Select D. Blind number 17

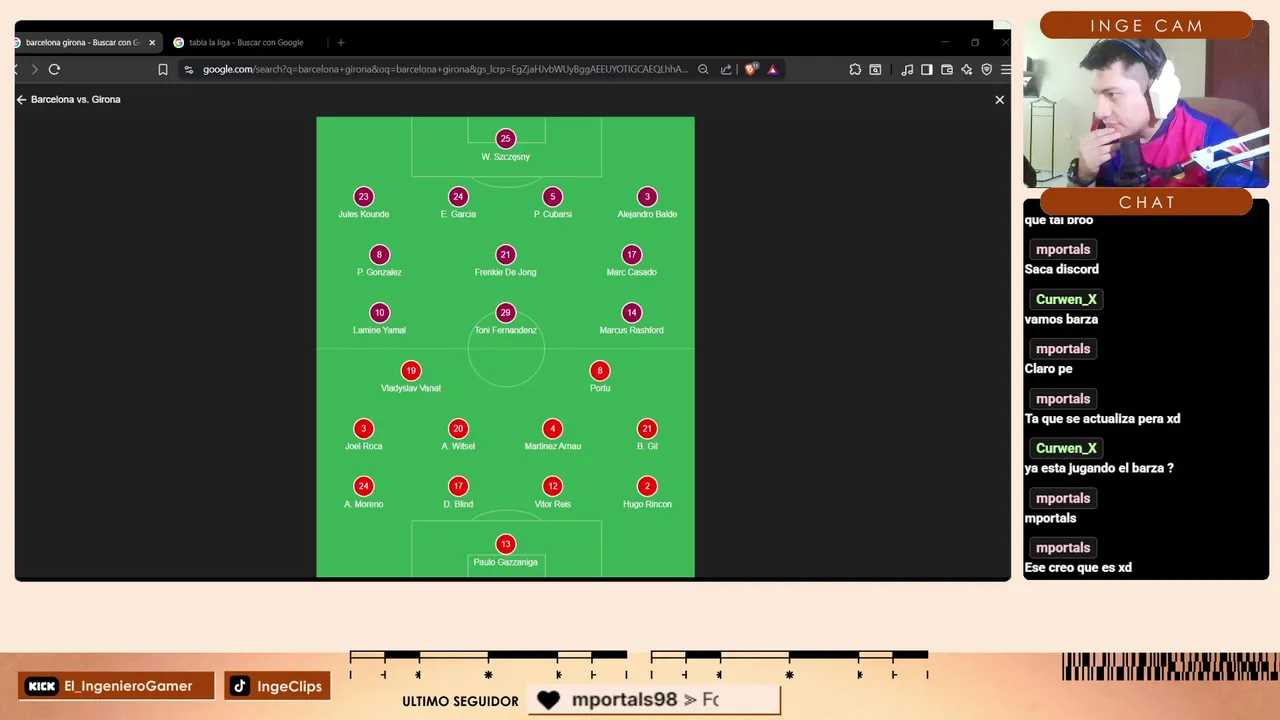click(x=458, y=493)
